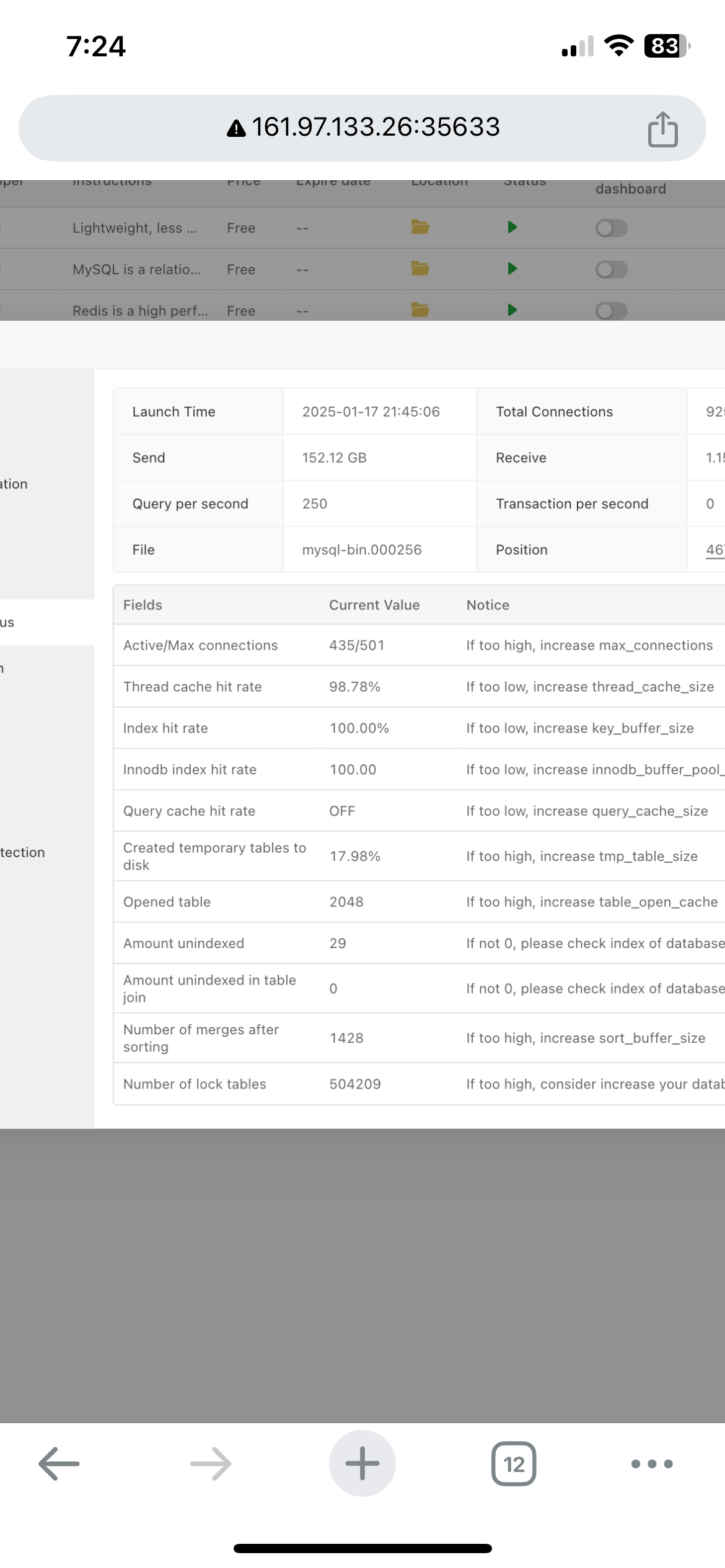
Task: Open the browser three-dot more menu
Action: [651, 1464]
